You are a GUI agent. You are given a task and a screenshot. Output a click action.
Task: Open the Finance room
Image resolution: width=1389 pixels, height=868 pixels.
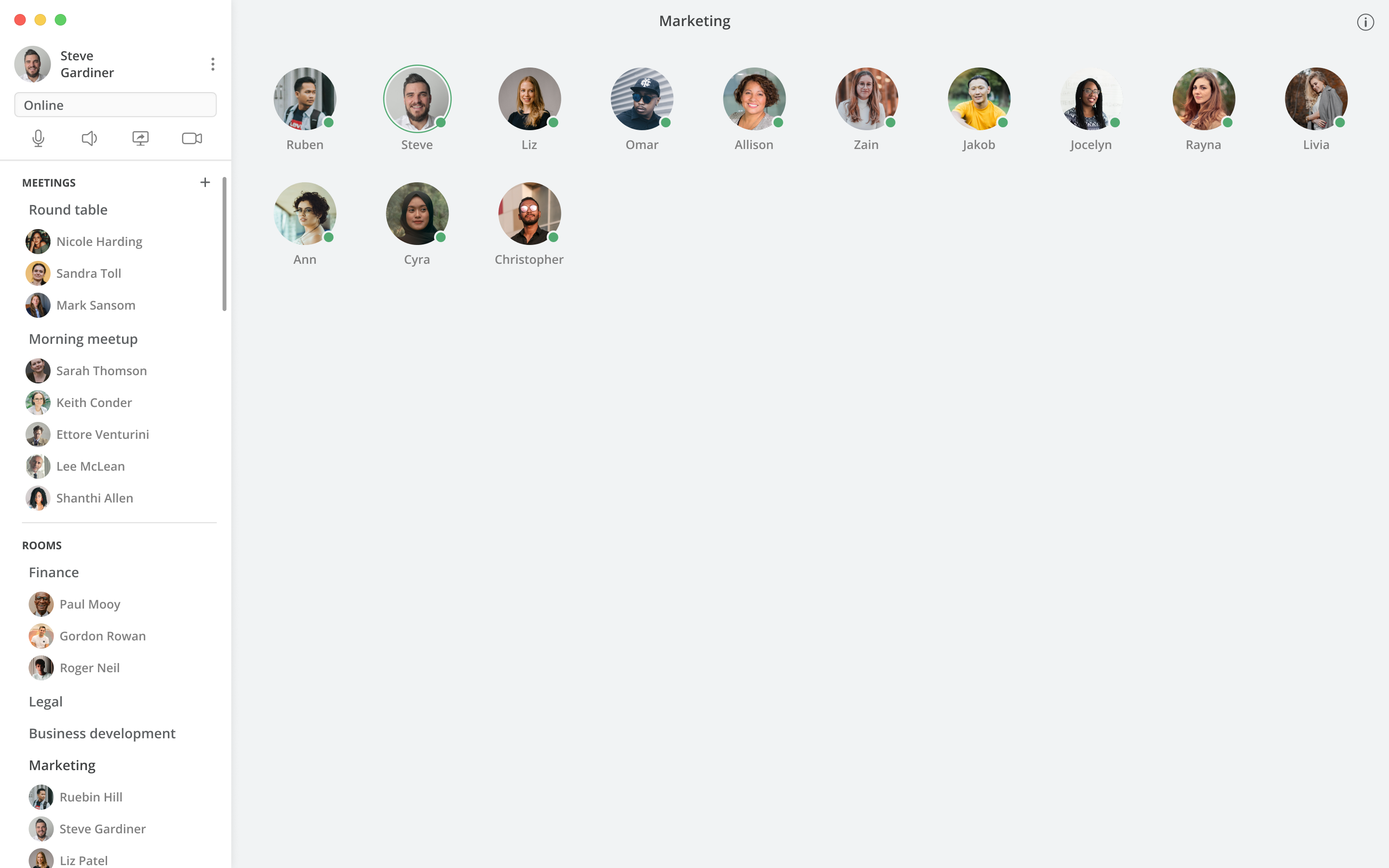(x=54, y=572)
